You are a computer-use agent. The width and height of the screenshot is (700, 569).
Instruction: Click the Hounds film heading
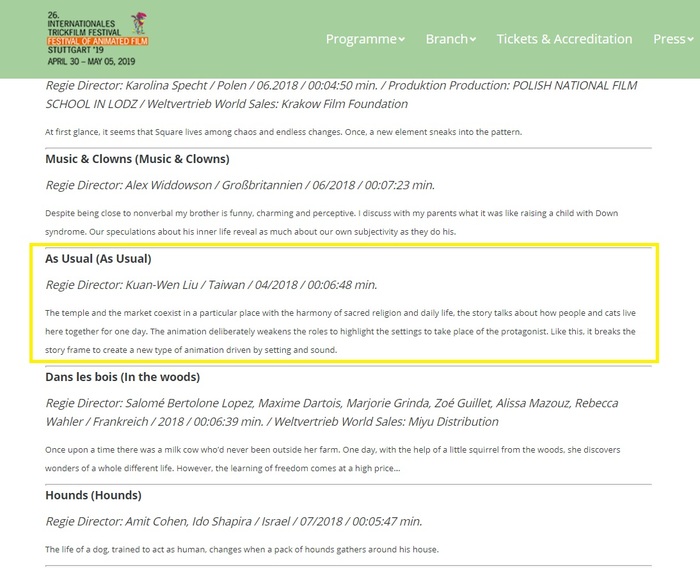point(93,495)
